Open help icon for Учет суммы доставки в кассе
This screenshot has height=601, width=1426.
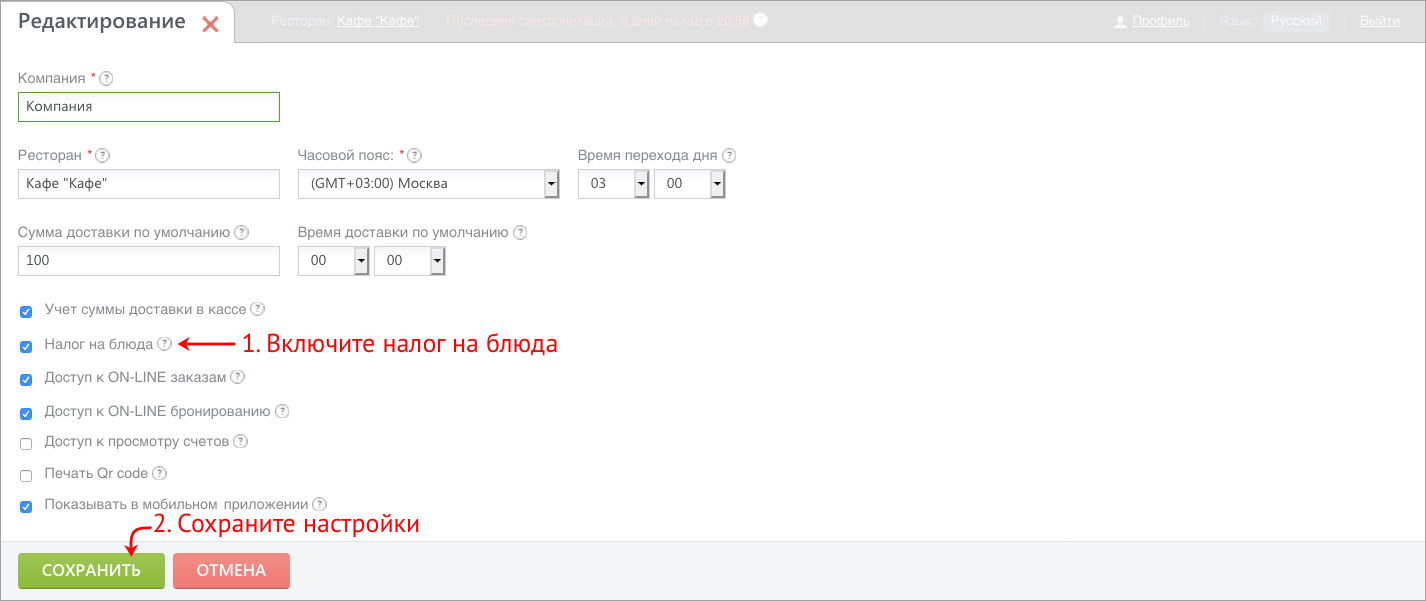[x=258, y=309]
